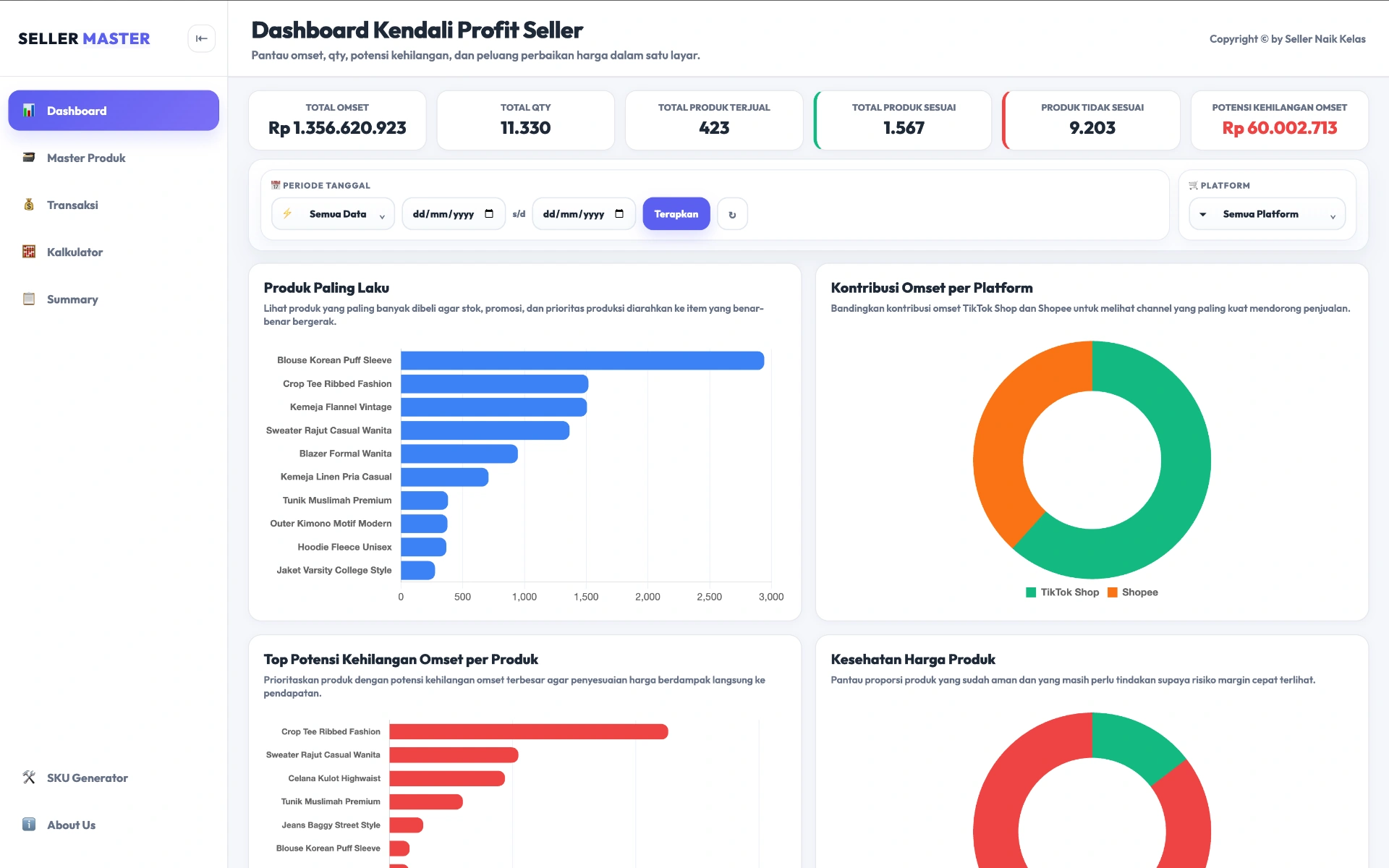Click the Blouse Korean Puff Sleeve red bar

coord(399,848)
